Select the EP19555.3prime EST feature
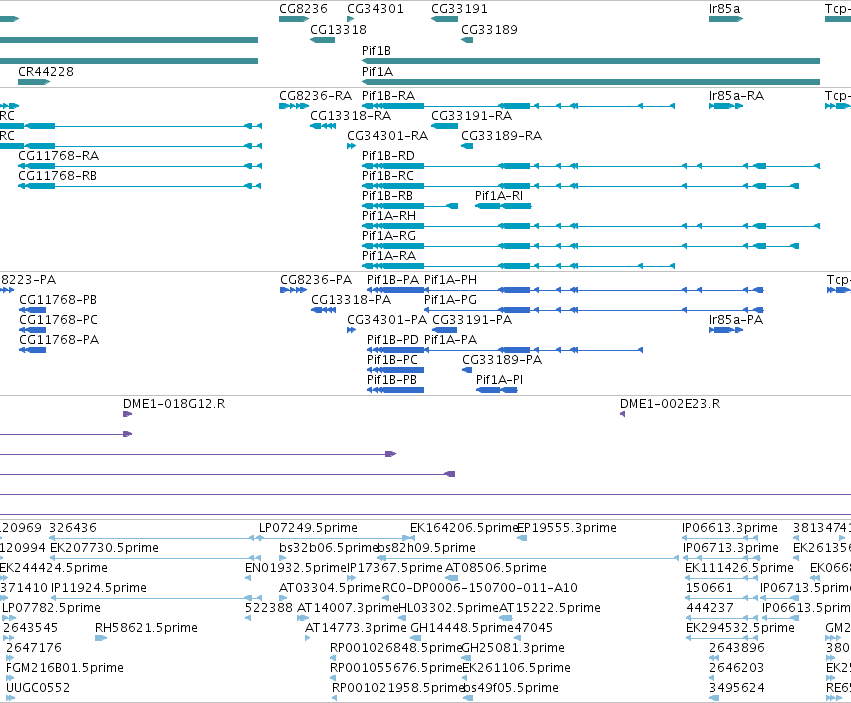The height and width of the screenshot is (703, 851). pyautogui.click(x=522, y=538)
